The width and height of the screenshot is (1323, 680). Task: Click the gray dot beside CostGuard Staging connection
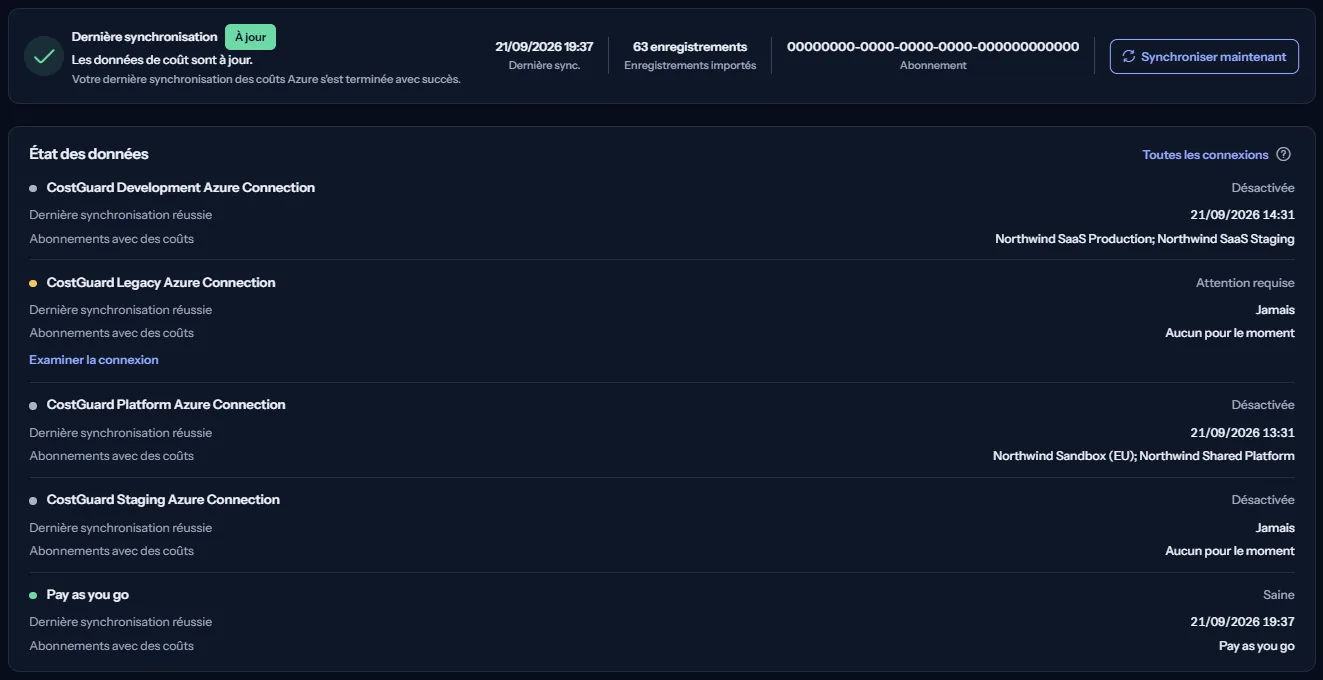[x=33, y=500]
